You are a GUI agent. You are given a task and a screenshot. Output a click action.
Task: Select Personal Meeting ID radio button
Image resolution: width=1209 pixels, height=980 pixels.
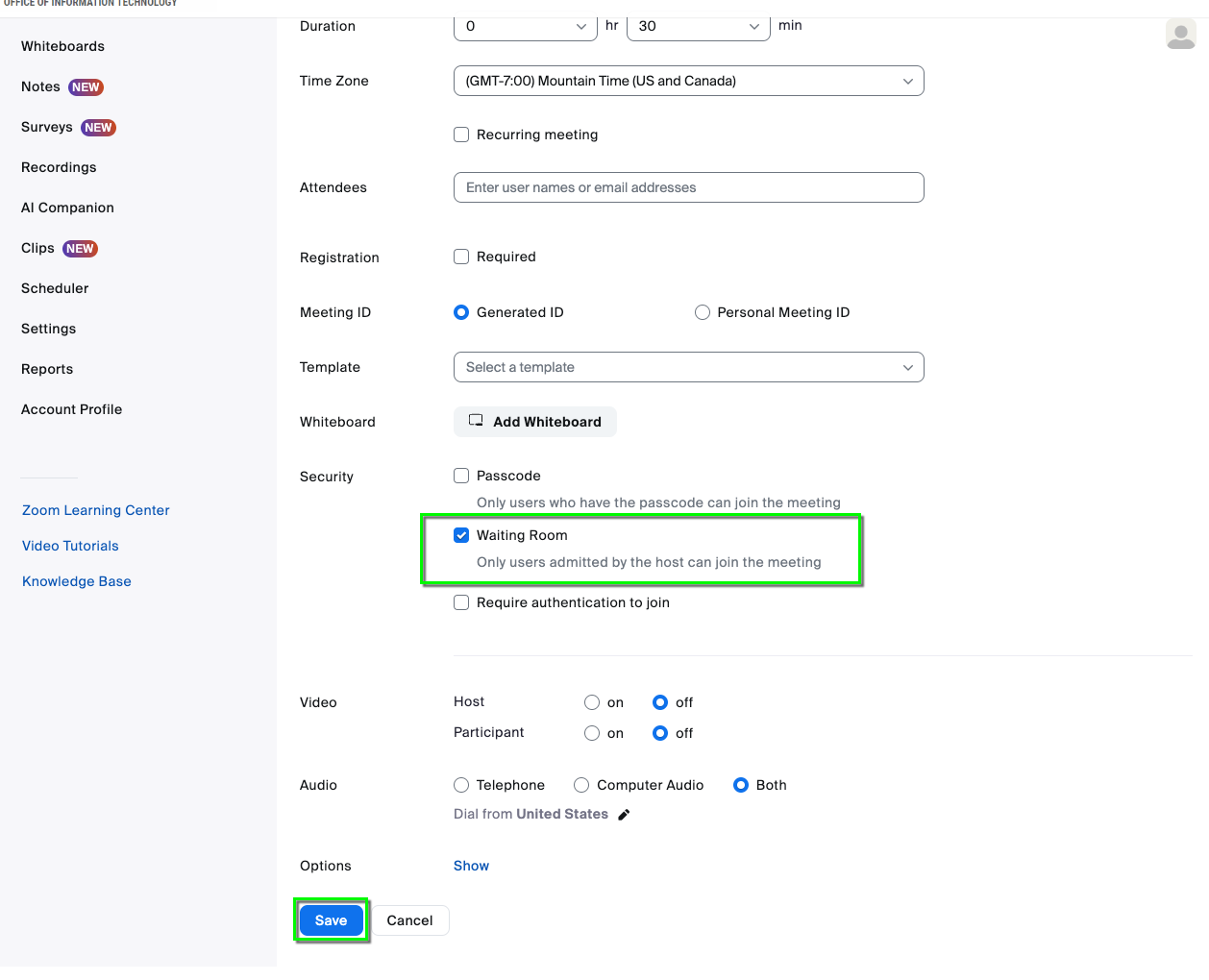703,312
